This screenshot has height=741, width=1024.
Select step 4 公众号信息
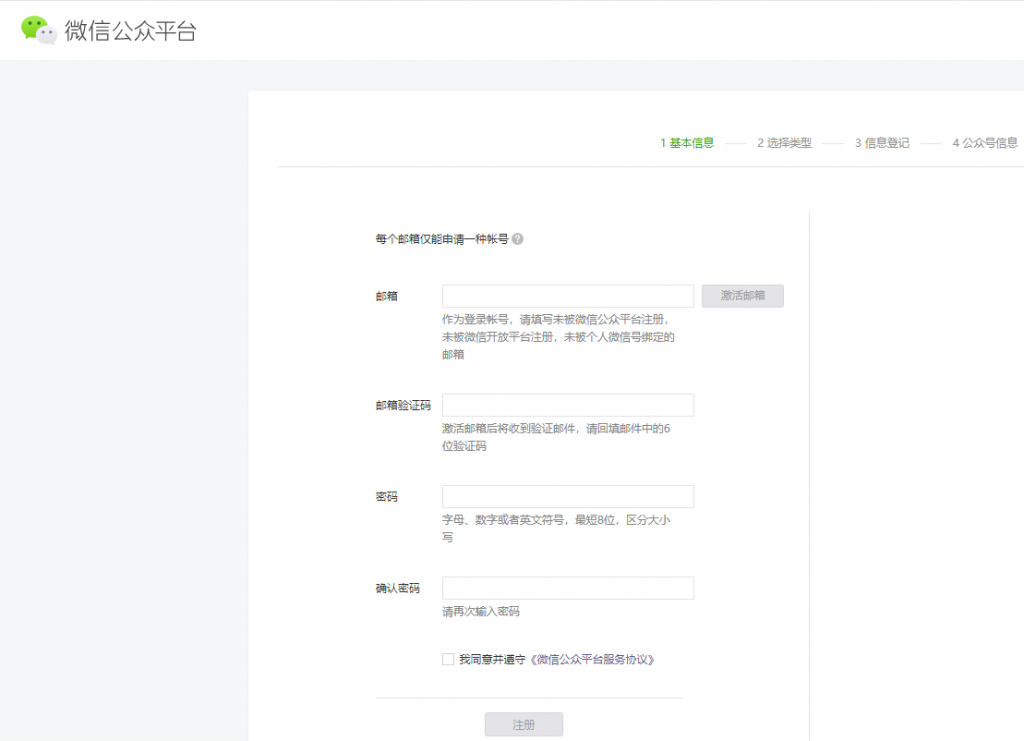tap(985, 143)
